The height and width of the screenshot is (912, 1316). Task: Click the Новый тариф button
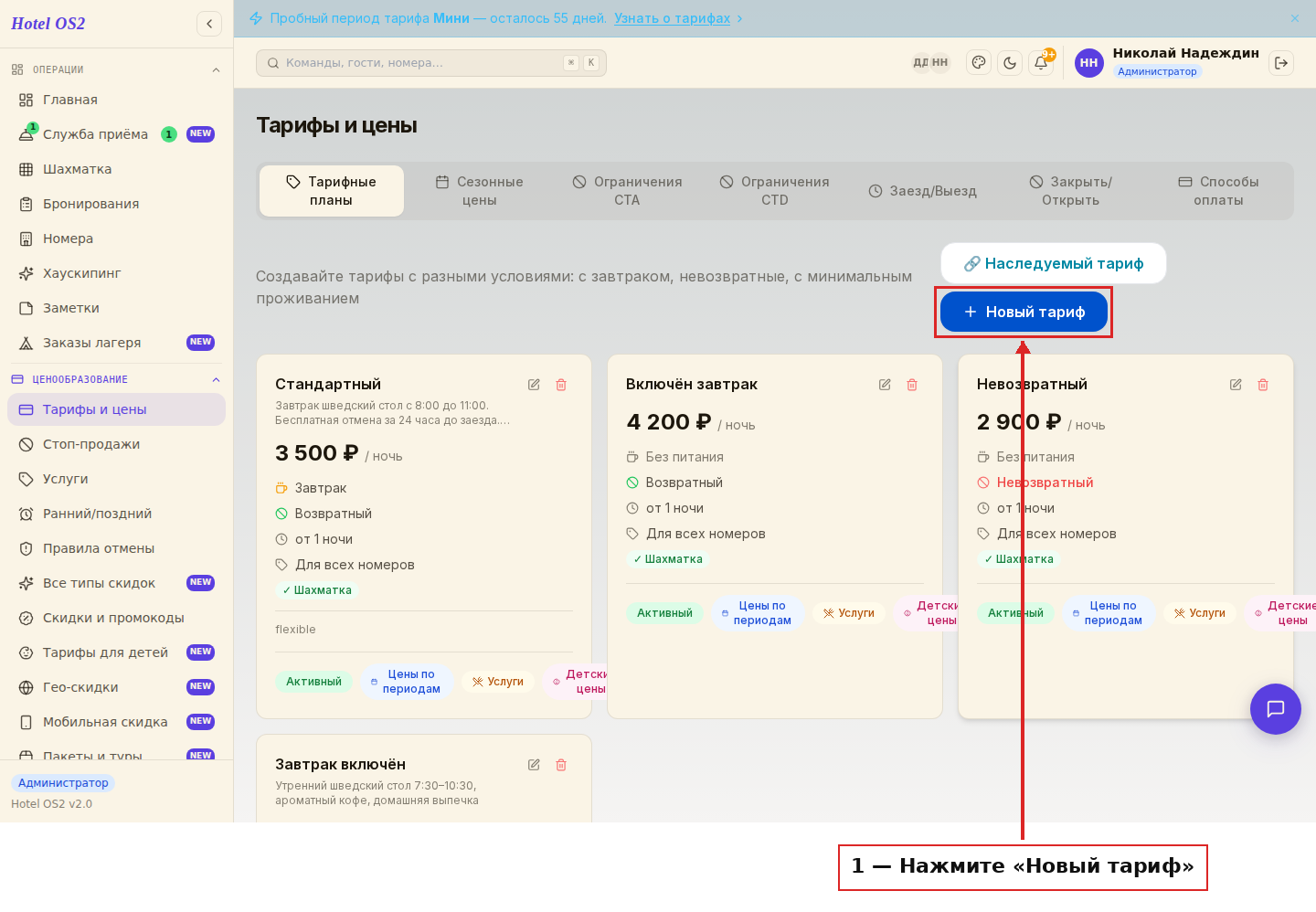pos(1024,312)
